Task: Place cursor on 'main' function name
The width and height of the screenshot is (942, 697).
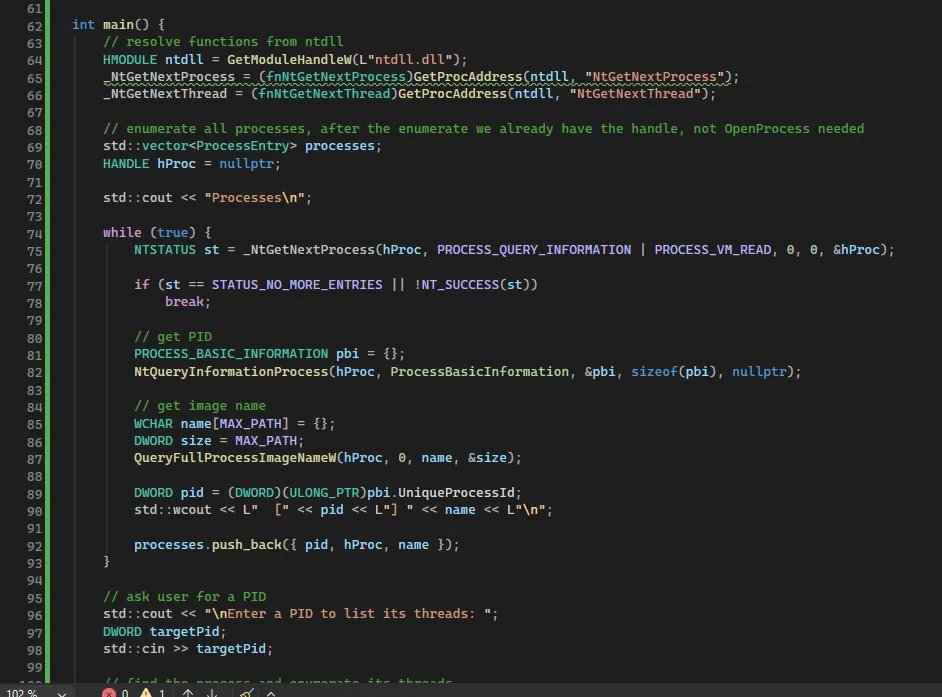Action: (118, 25)
